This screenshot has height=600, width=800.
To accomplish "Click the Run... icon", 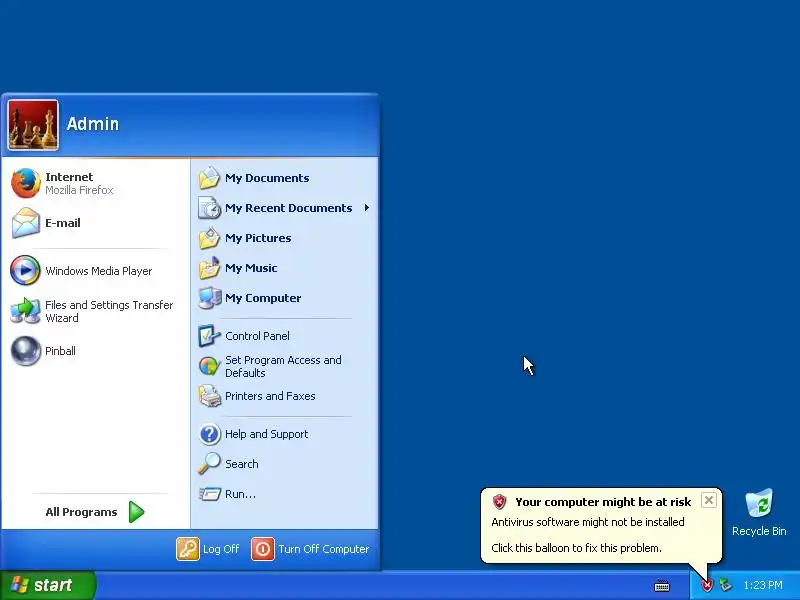I will (x=209, y=494).
